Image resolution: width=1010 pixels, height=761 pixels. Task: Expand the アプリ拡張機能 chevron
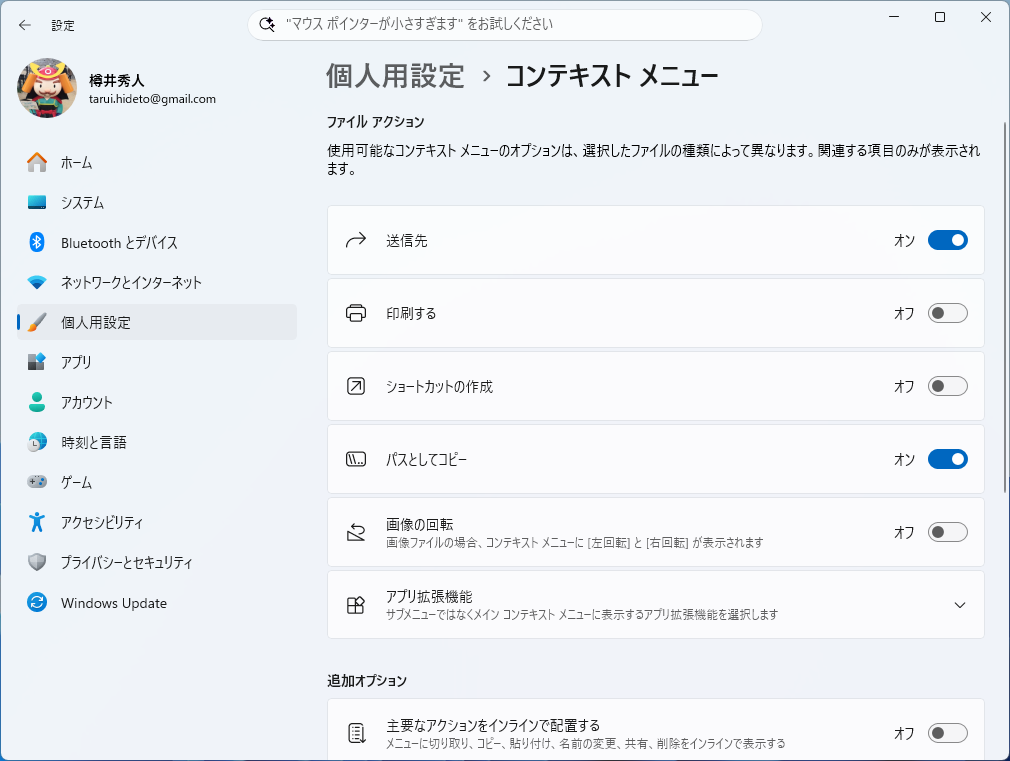click(960, 605)
